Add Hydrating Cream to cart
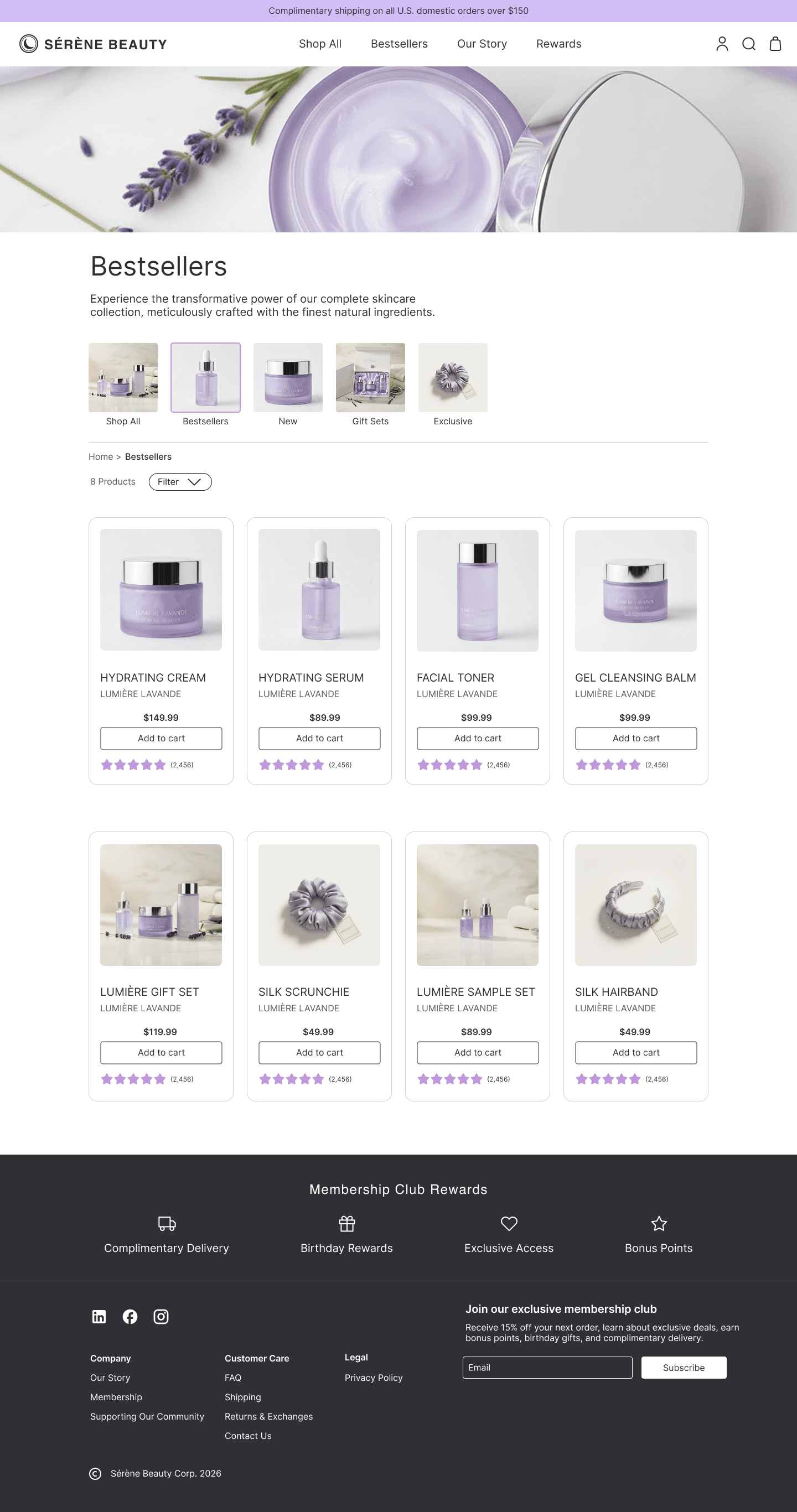The width and height of the screenshot is (797, 1512). point(161,739)
